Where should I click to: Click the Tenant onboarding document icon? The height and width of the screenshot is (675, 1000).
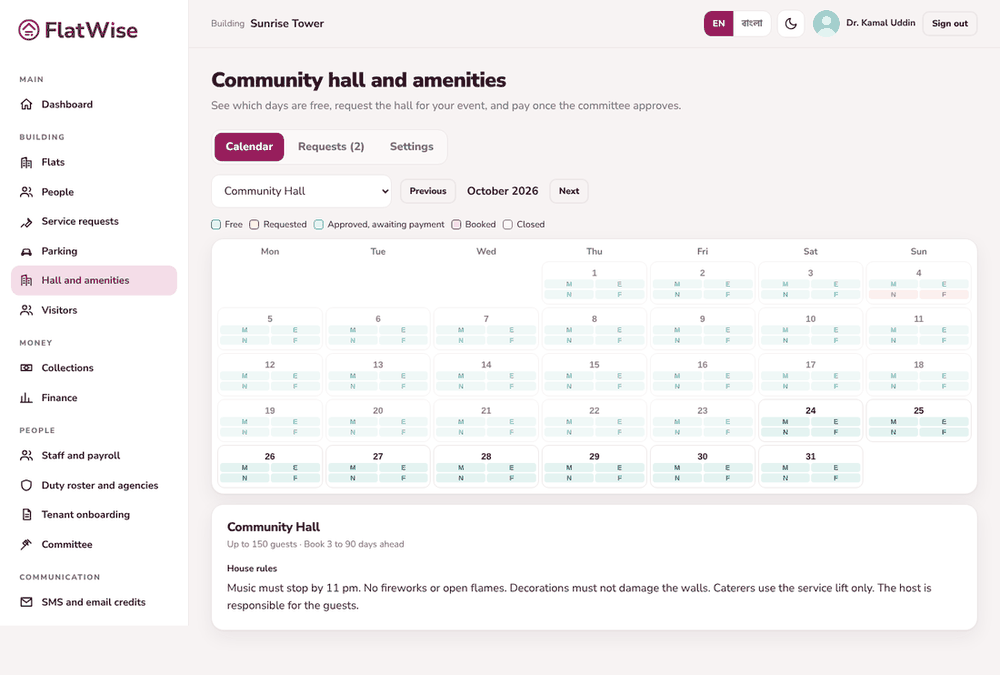(26, 514)
